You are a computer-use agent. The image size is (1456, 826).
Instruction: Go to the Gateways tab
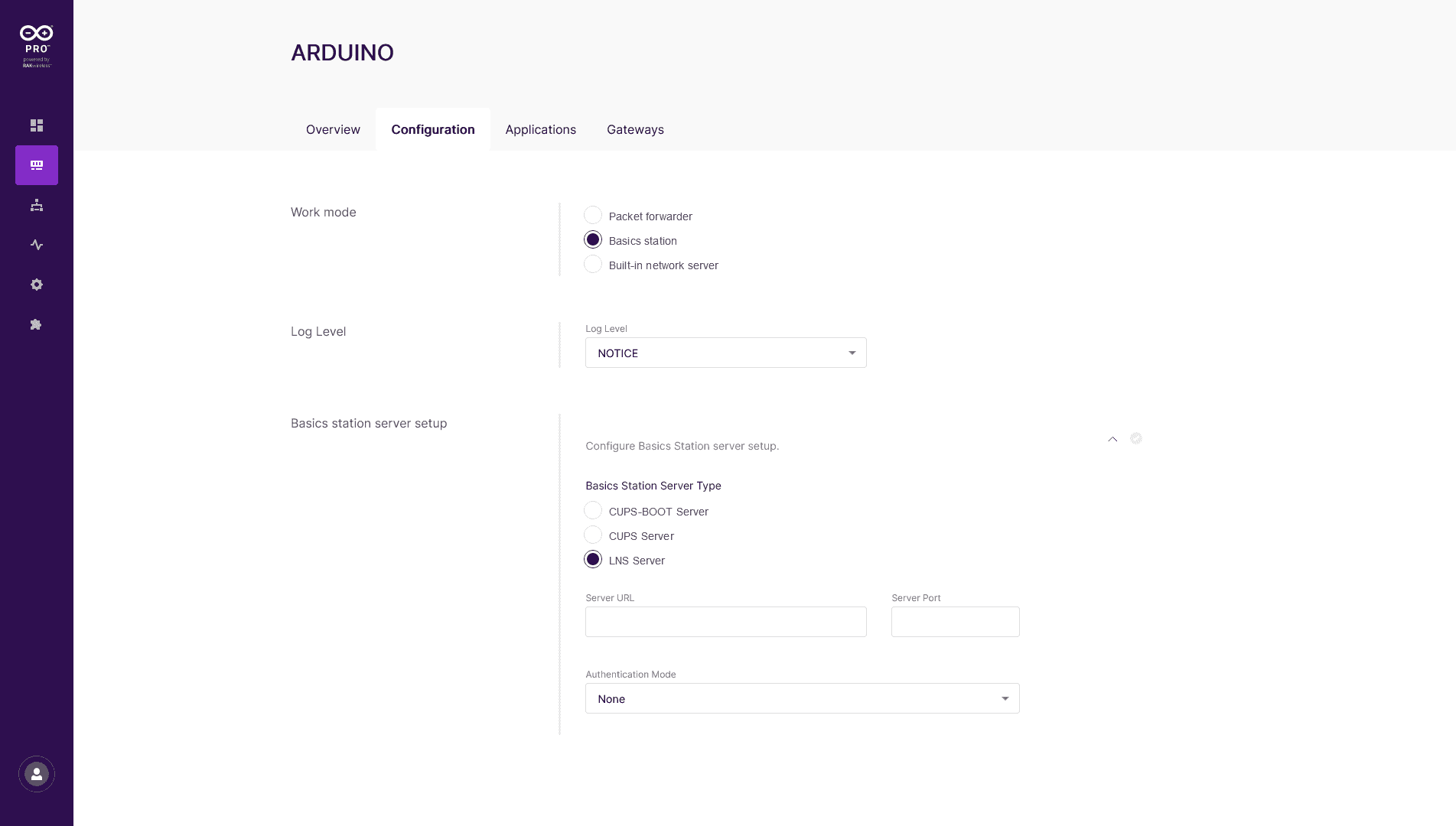coord(635,129)
